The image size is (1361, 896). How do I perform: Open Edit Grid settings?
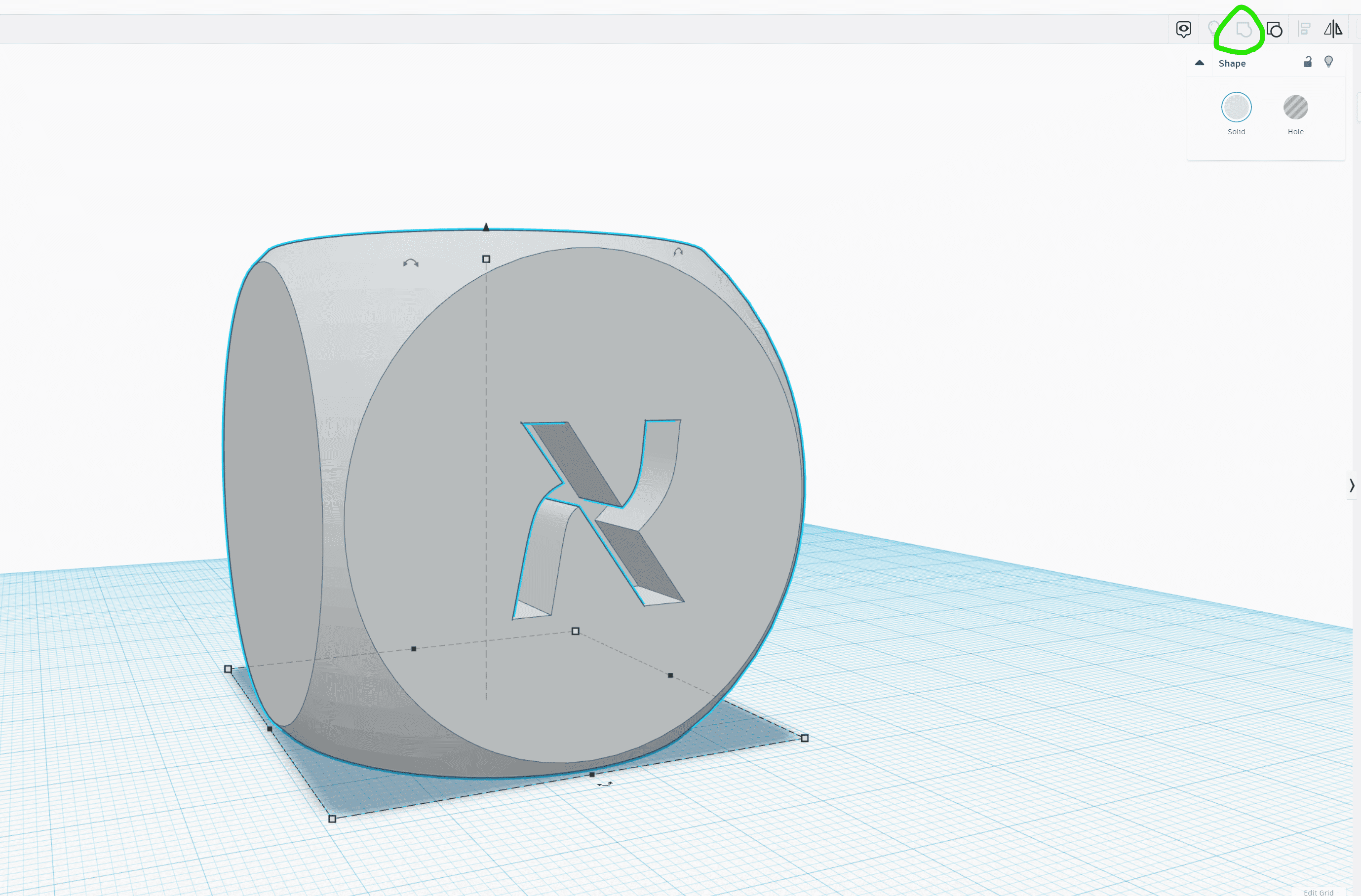(1318, 892)
